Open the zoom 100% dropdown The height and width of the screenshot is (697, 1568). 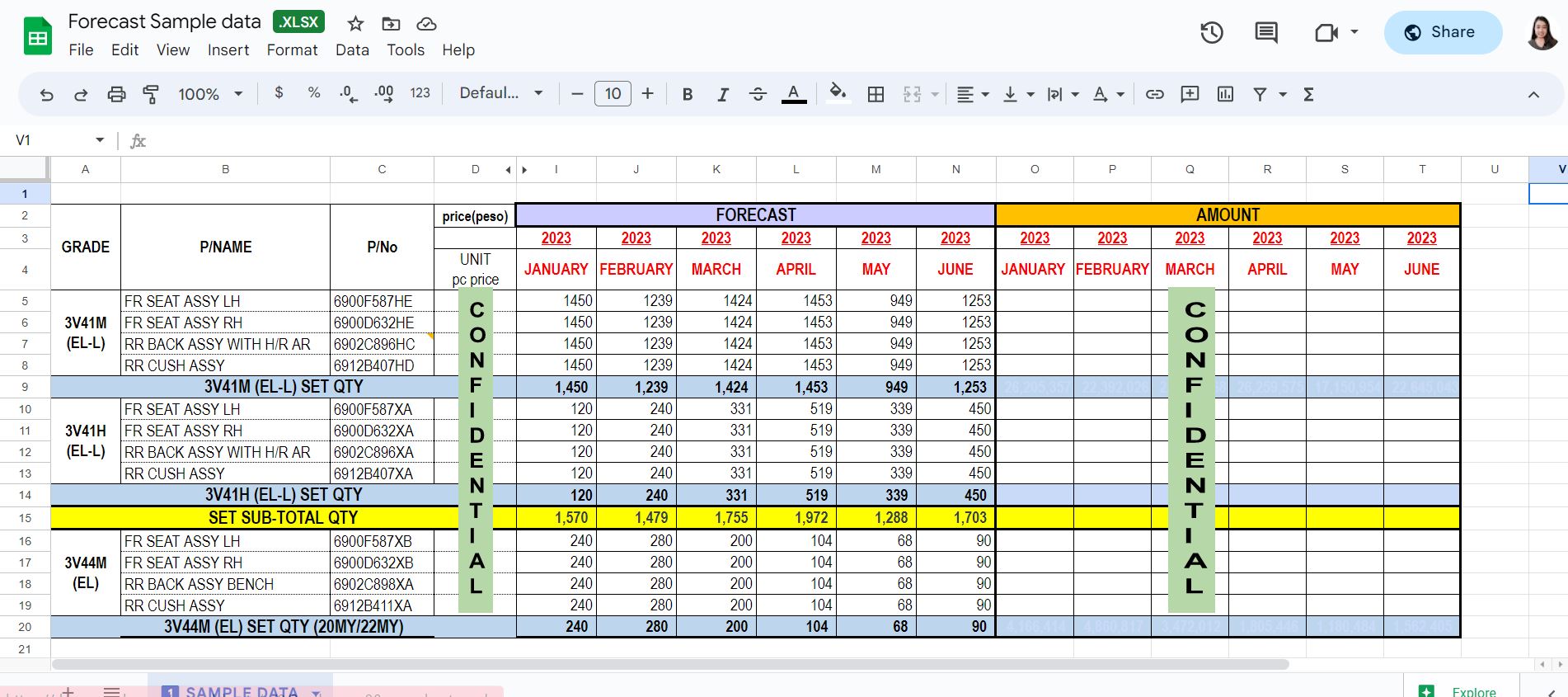click(x=210, y=94)
